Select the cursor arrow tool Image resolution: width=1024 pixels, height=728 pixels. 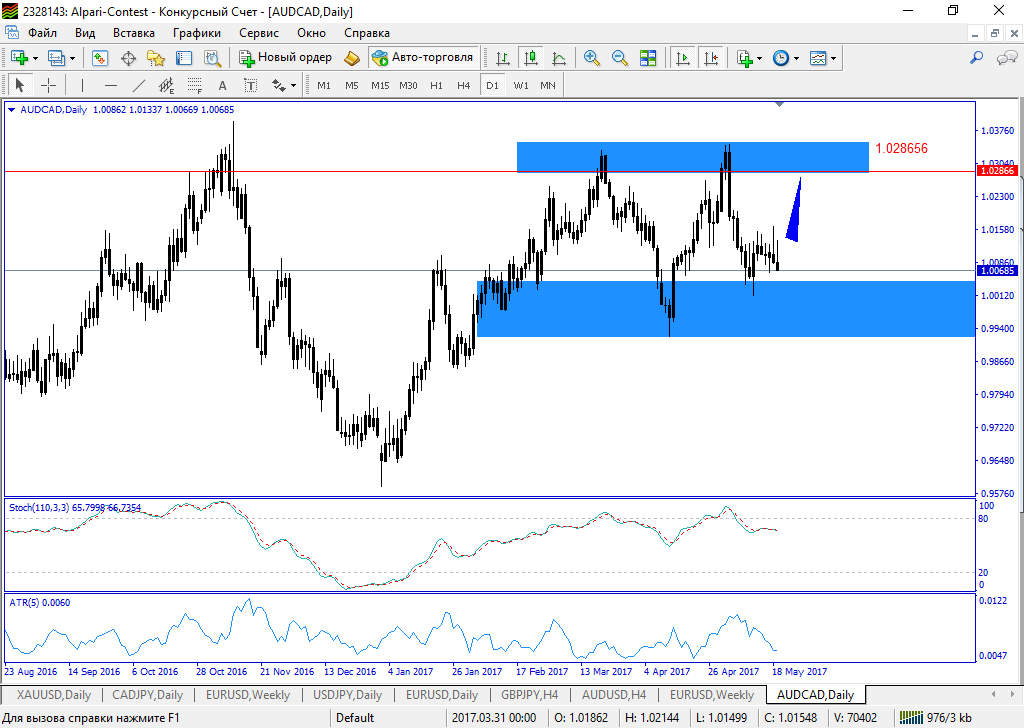pyautogui.click(x=20, y=86)
